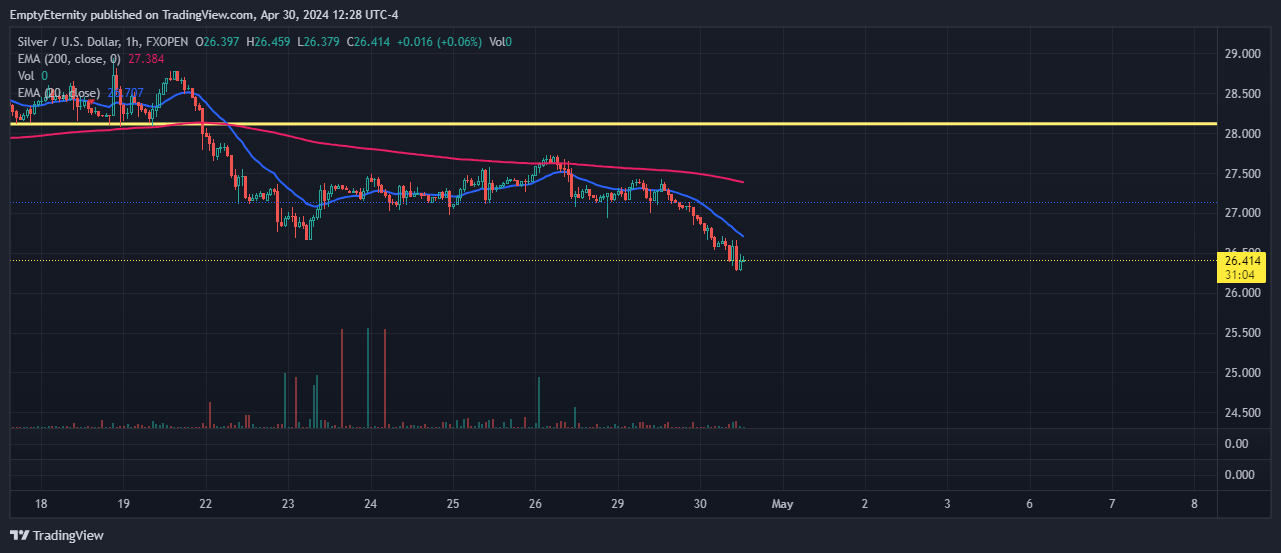
Task: Click the 27.500 price axis label
Action: tap(1241, 174)
